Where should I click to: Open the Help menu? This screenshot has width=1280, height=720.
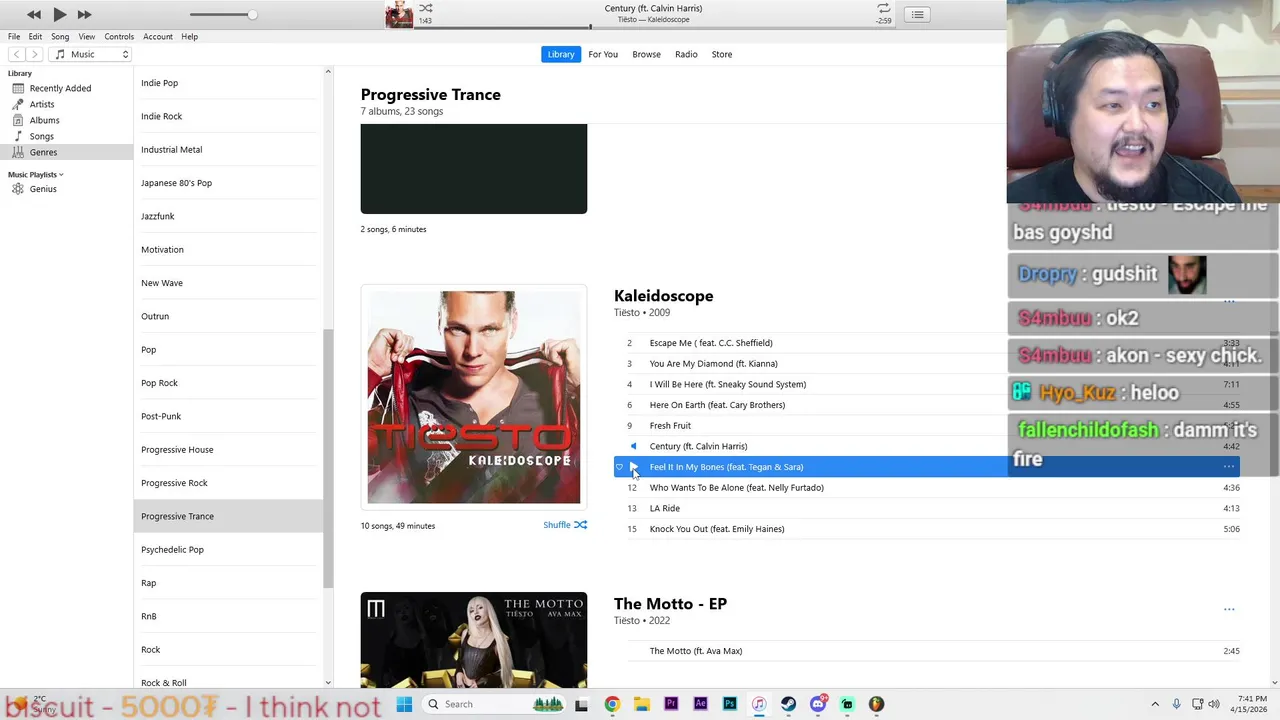tap(189, 36)
